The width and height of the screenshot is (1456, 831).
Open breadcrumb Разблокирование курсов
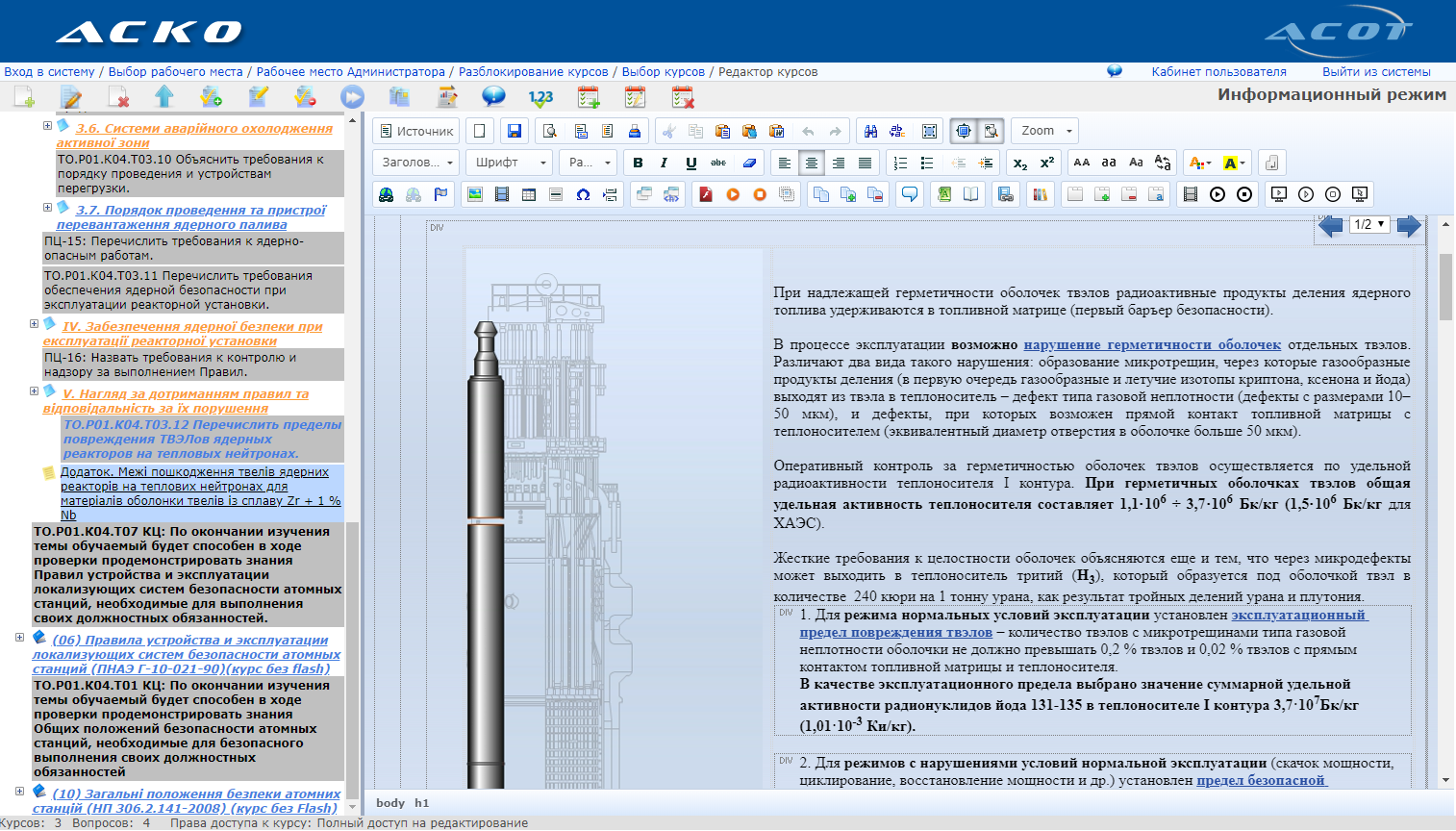point(534,72)
